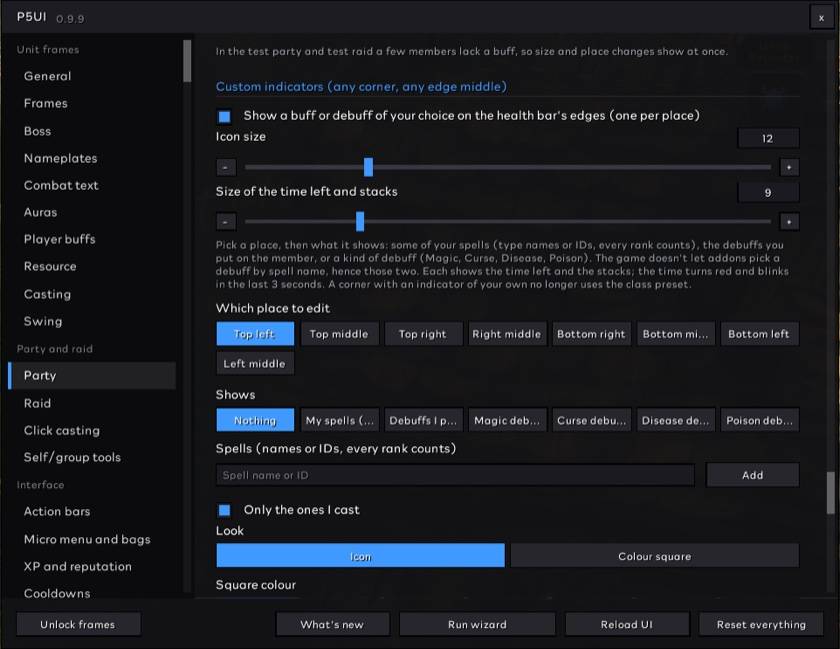Open the What's new panel
This screenshot has width=840, height=649.
coord(332,624)
